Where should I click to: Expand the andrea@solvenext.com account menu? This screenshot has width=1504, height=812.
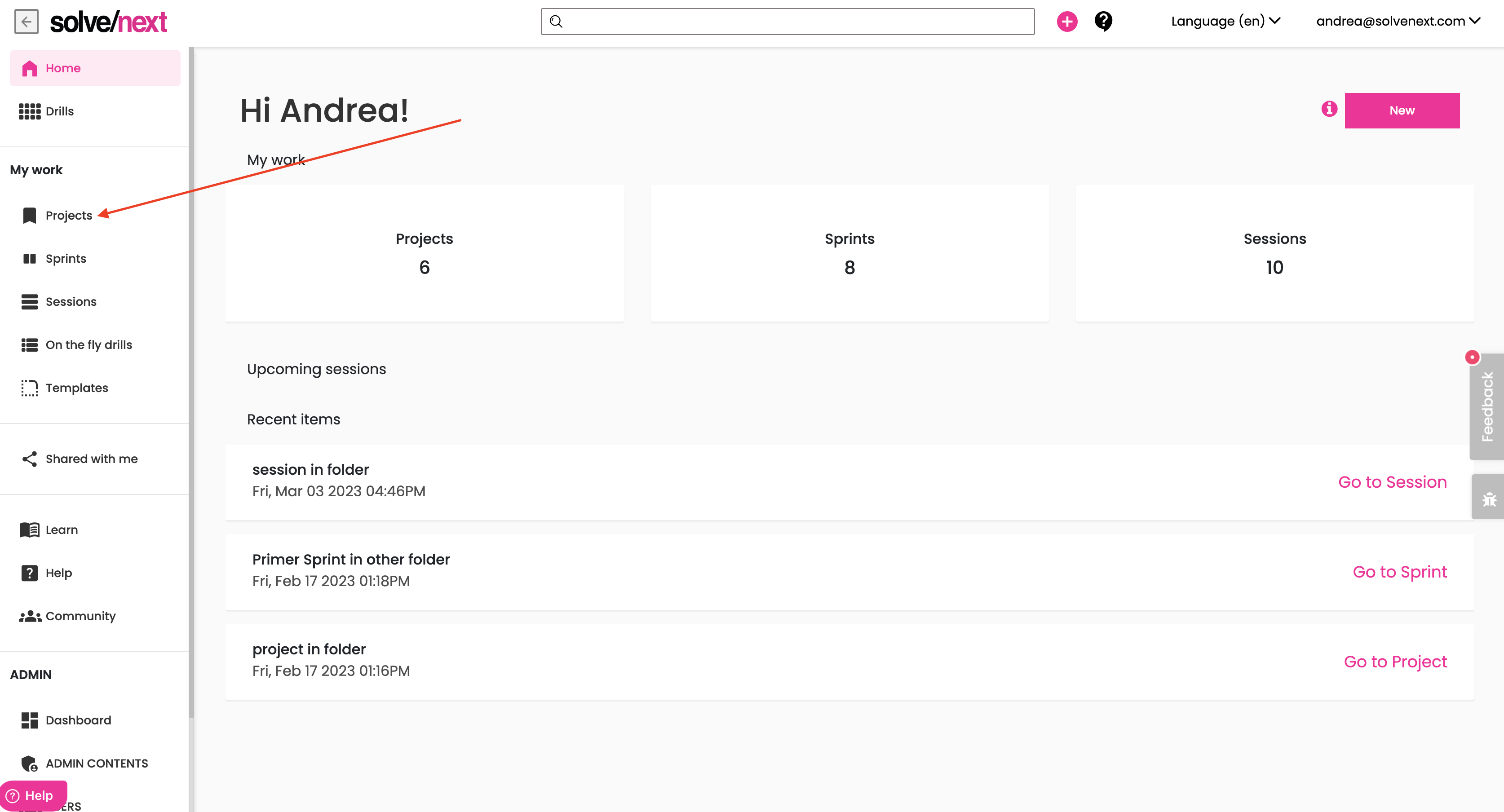pyautogui.click(x=1398, y=22)
